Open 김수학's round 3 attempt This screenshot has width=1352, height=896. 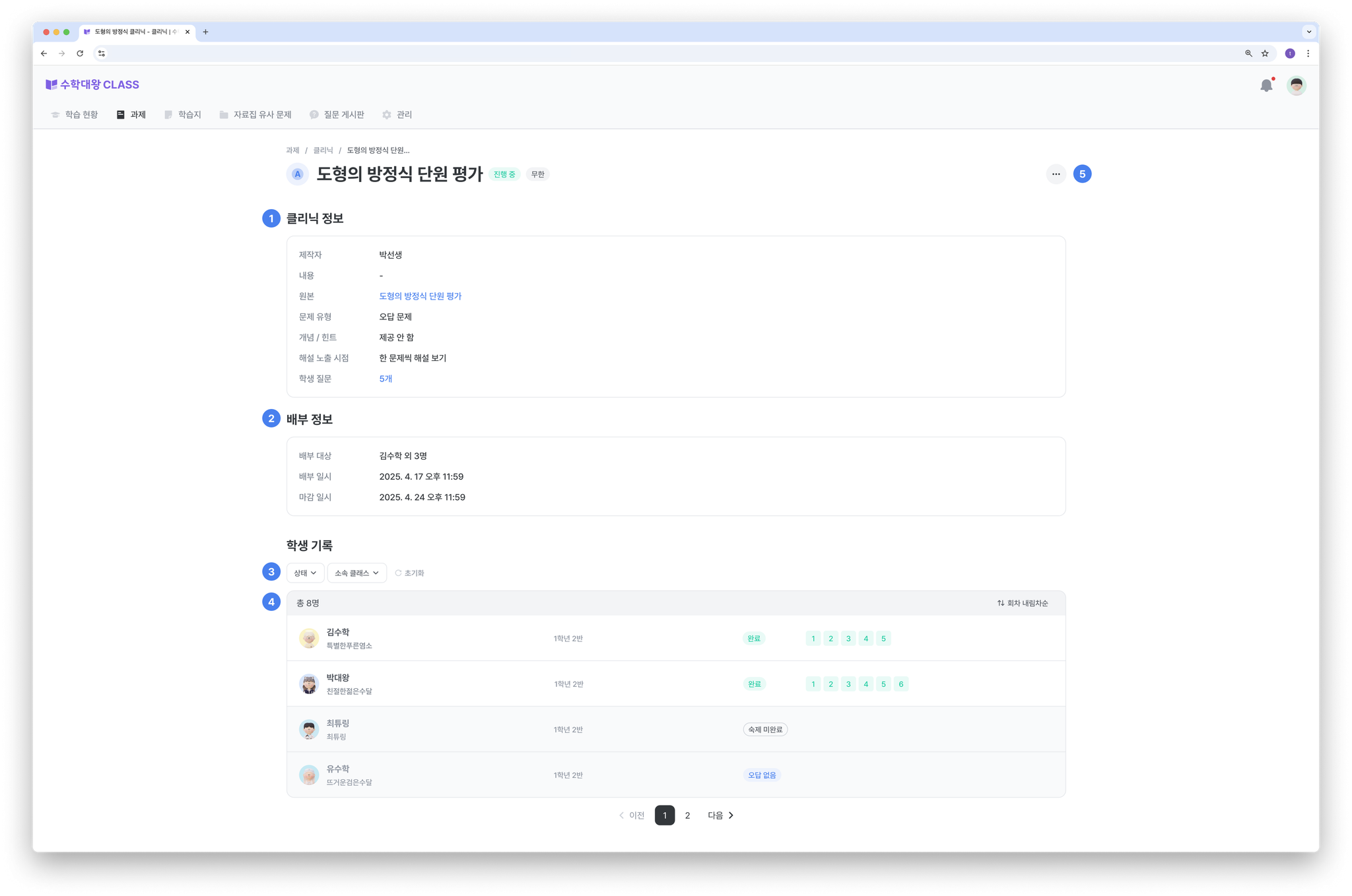(848, 638)
